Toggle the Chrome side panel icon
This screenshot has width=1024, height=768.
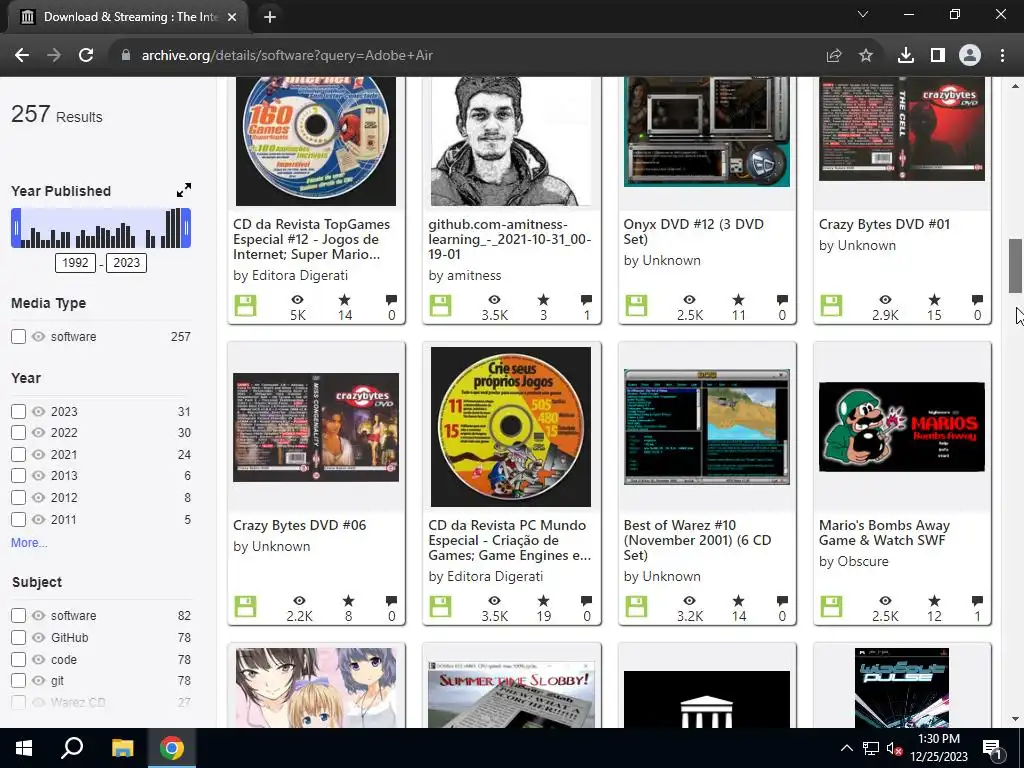tap(938, 56)
